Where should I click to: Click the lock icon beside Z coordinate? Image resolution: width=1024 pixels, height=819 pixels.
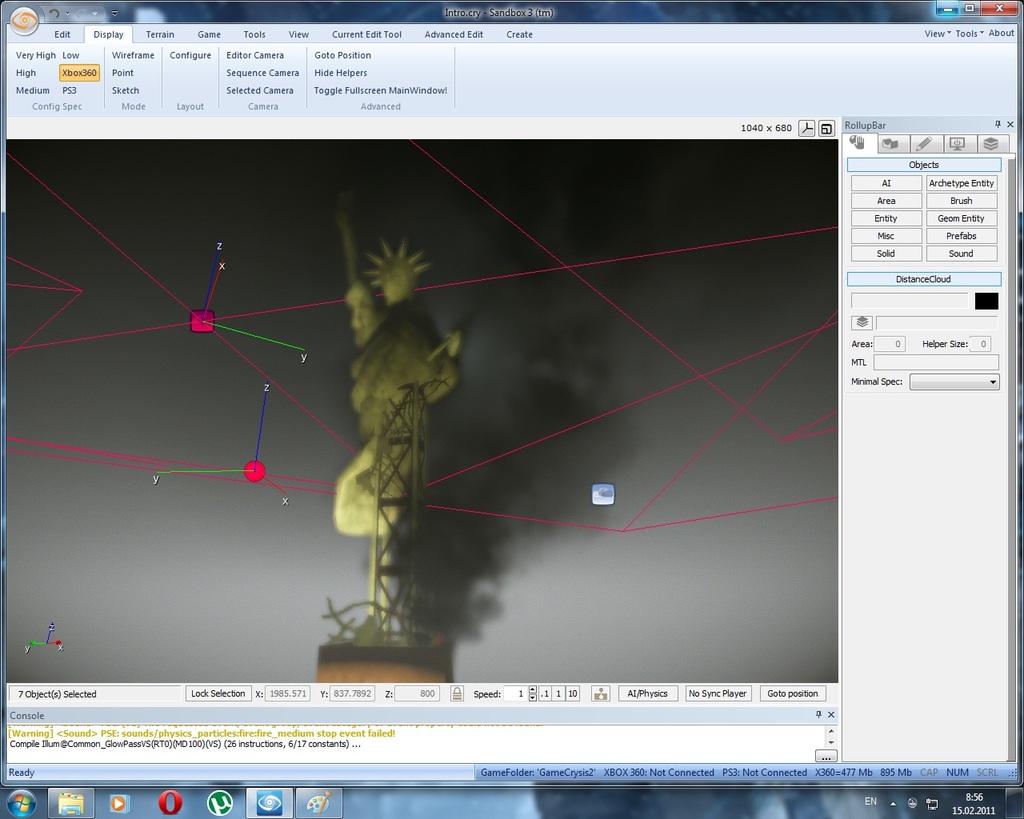tap(456, 694)
